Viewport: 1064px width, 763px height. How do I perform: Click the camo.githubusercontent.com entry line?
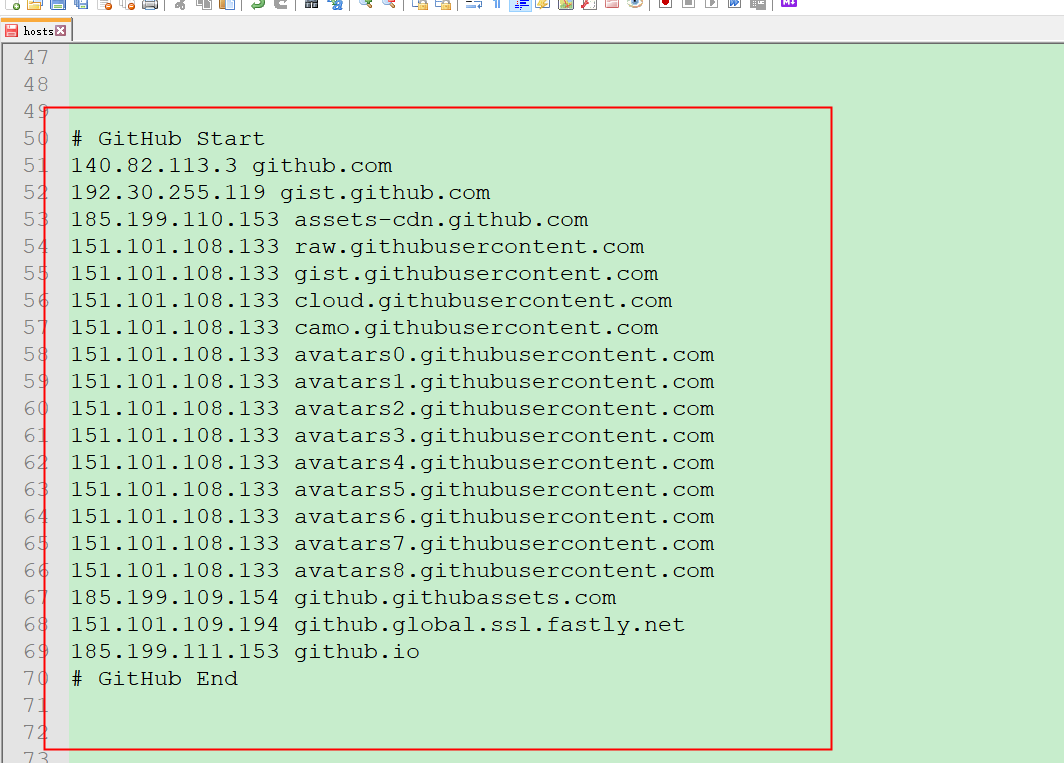tap(364, 328)
